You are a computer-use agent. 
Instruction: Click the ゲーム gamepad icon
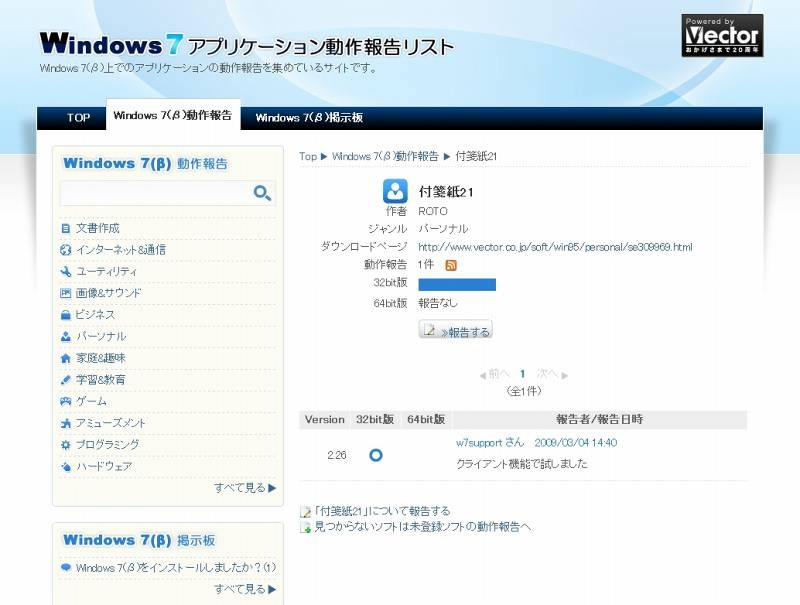(65, 401)
